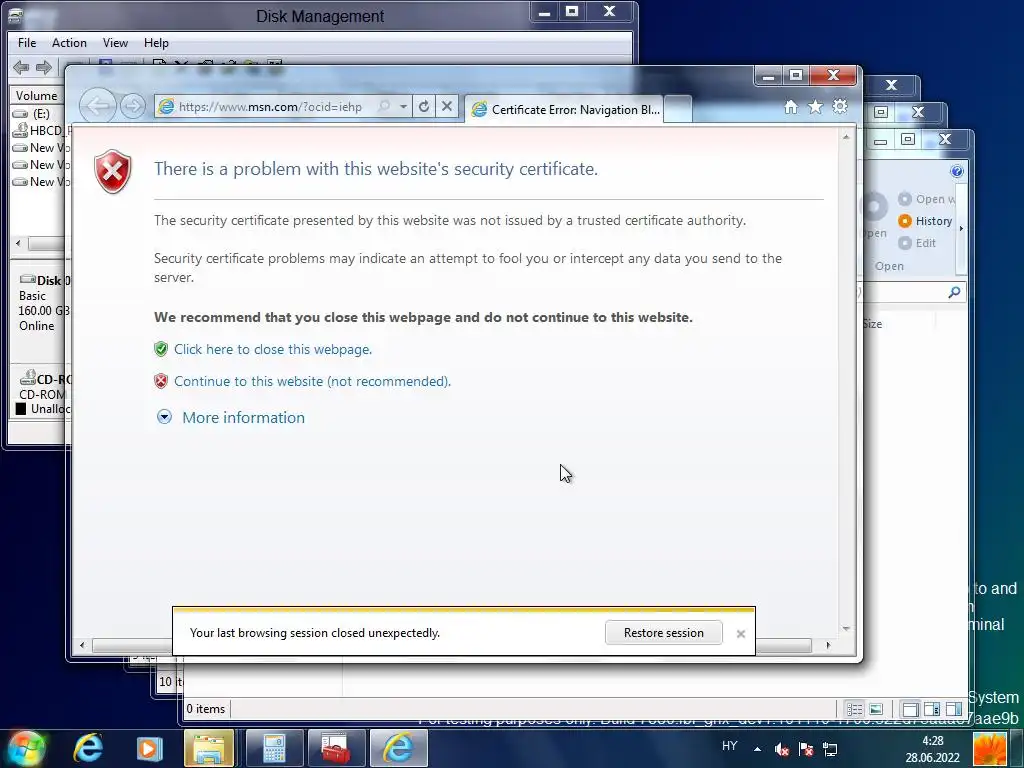Dismiss the session restore notification
The image size is (1024, 768).
pyautogui.click(x=741, y=633)
